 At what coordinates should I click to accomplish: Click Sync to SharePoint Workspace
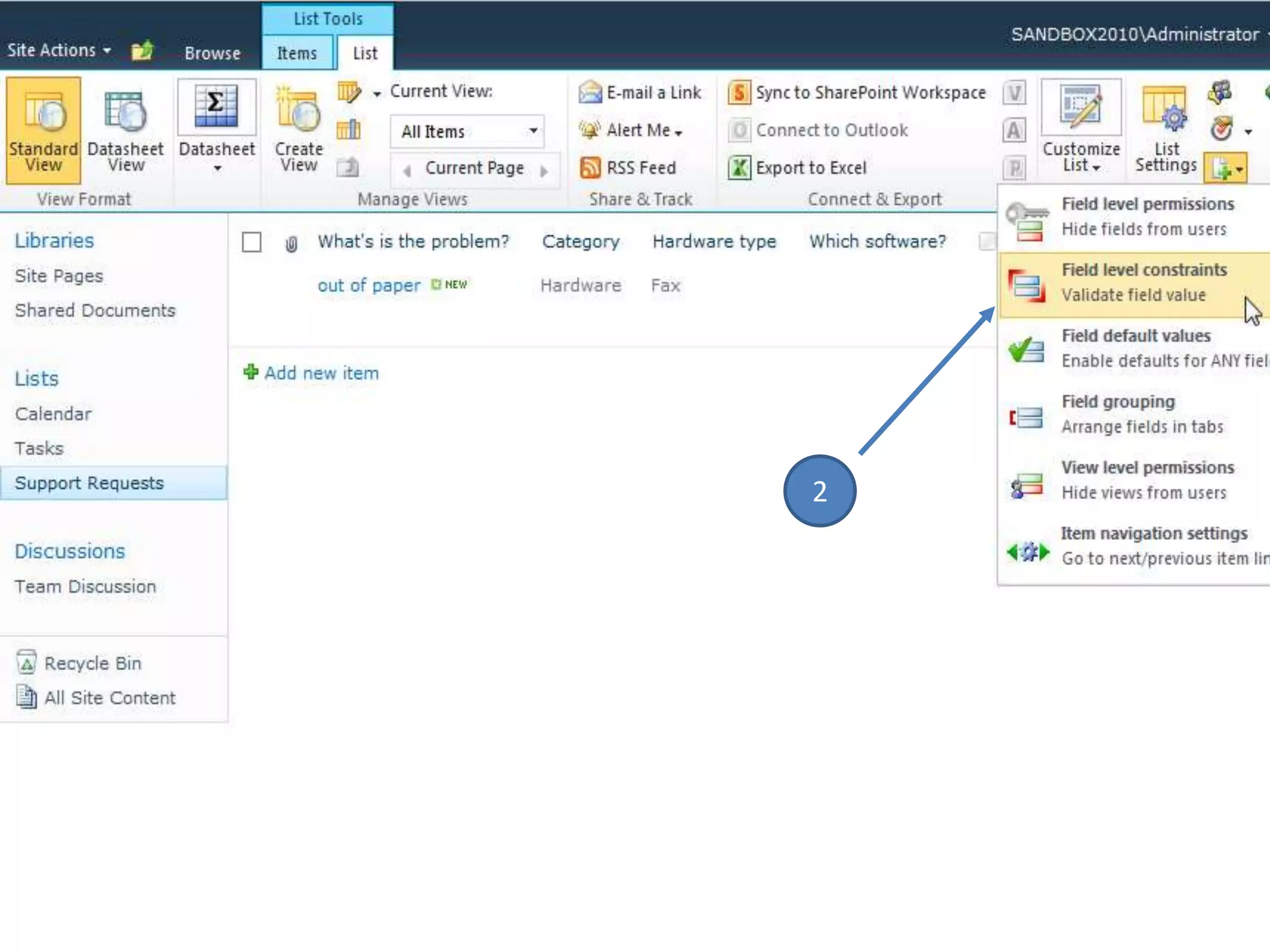point(857,93)
